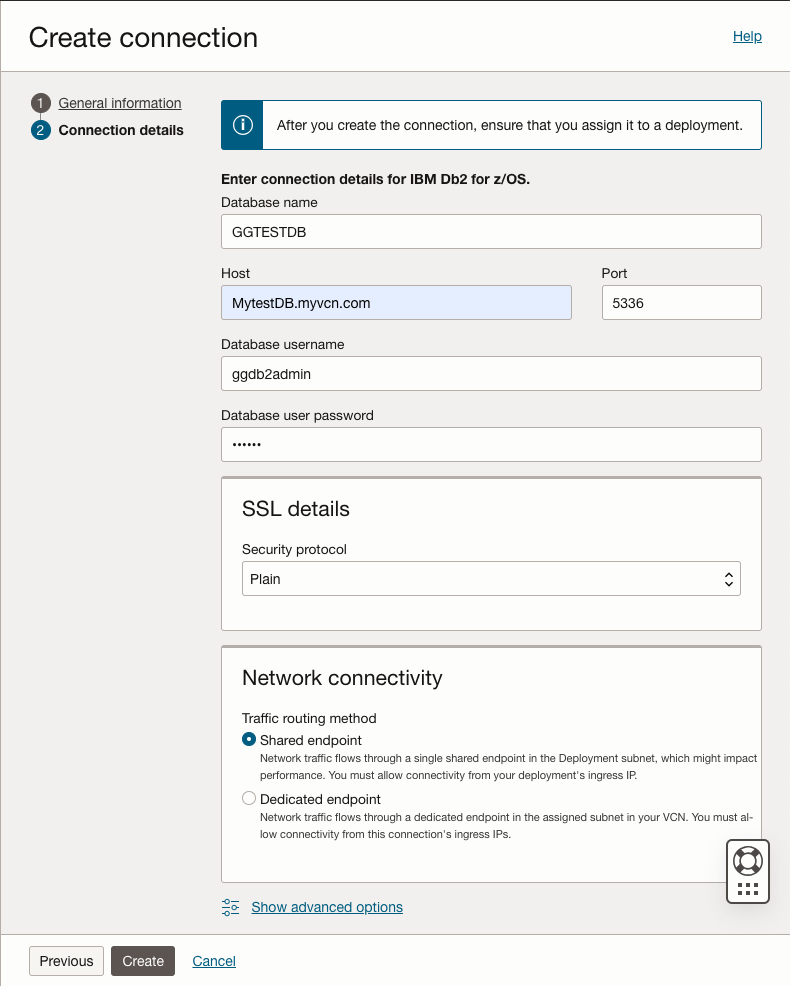The width and height of the screenshot is (790, 986).
Task: Click the Database name field
Action: coord(491,231)
